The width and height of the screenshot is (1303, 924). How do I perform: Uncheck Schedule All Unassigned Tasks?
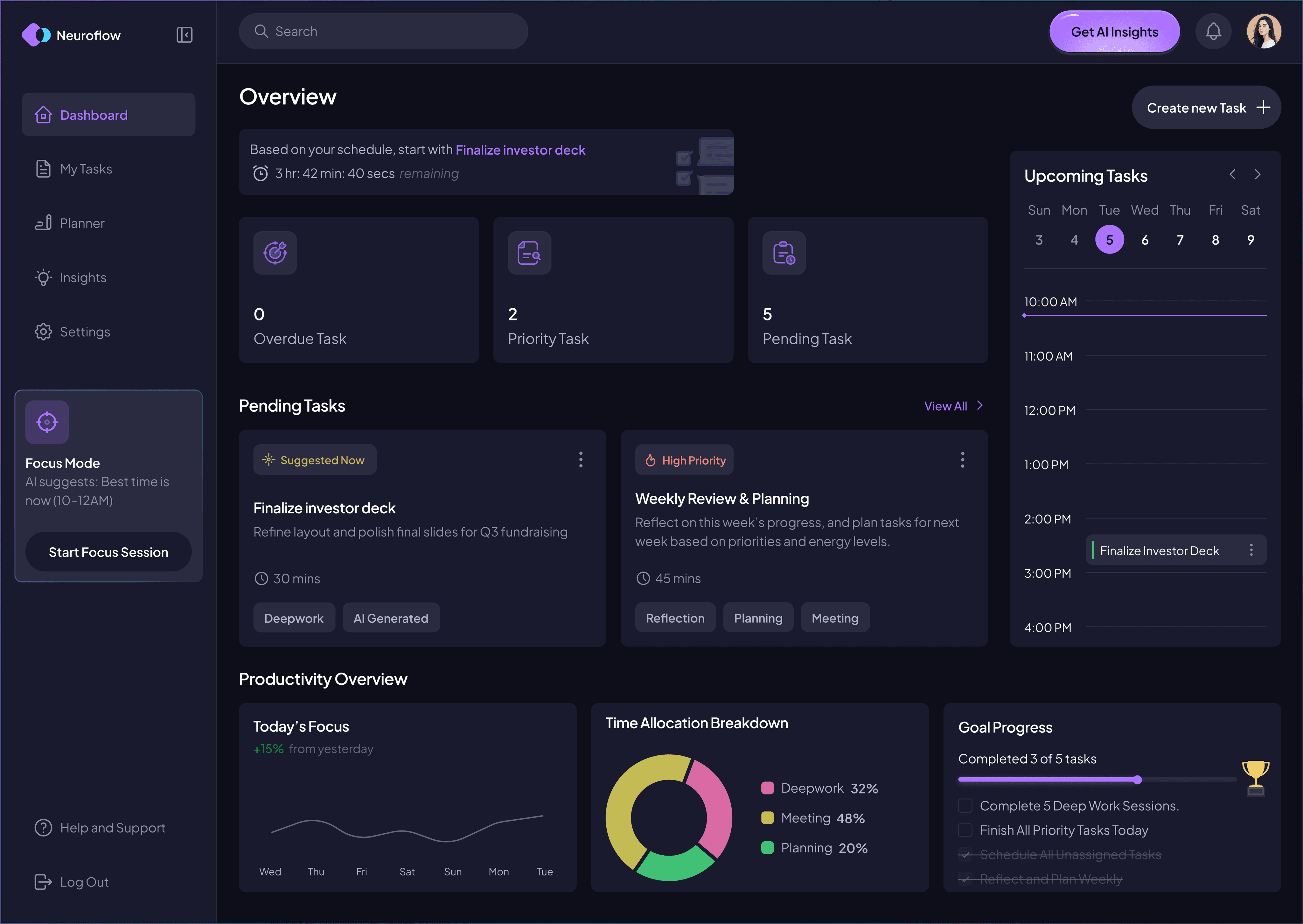coord(965,855)
